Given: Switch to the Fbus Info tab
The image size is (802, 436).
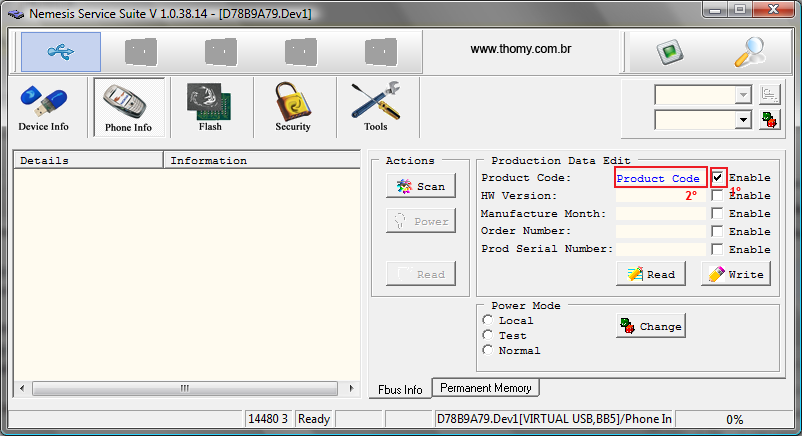Looking at the screenshot, I should (x=400, y=389).
